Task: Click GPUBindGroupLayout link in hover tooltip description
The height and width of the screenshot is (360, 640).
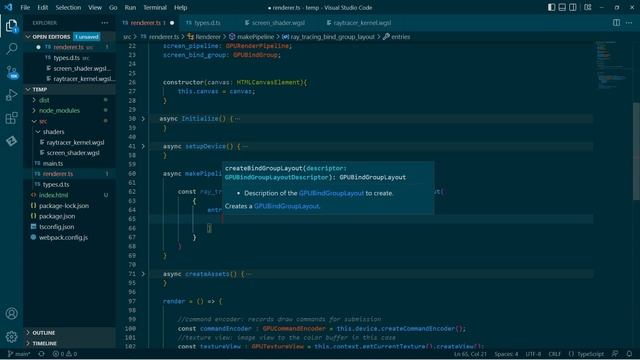Action: pyautogui.click(x=331, y=193)
